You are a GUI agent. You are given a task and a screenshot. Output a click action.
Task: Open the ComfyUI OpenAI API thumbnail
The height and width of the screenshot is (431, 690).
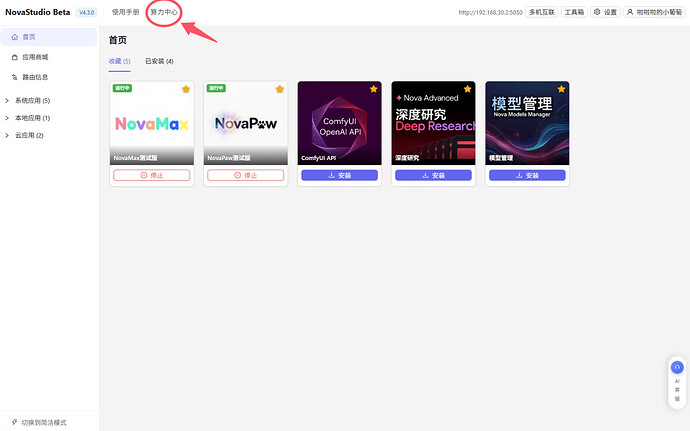click(340, 123)
